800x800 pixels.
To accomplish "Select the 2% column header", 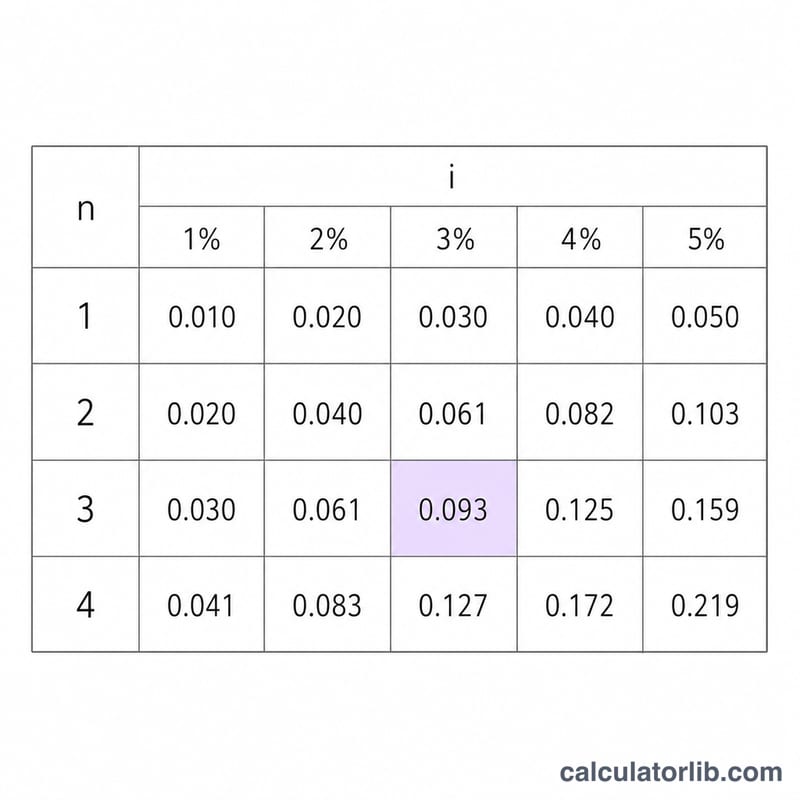I will point(328,237).
